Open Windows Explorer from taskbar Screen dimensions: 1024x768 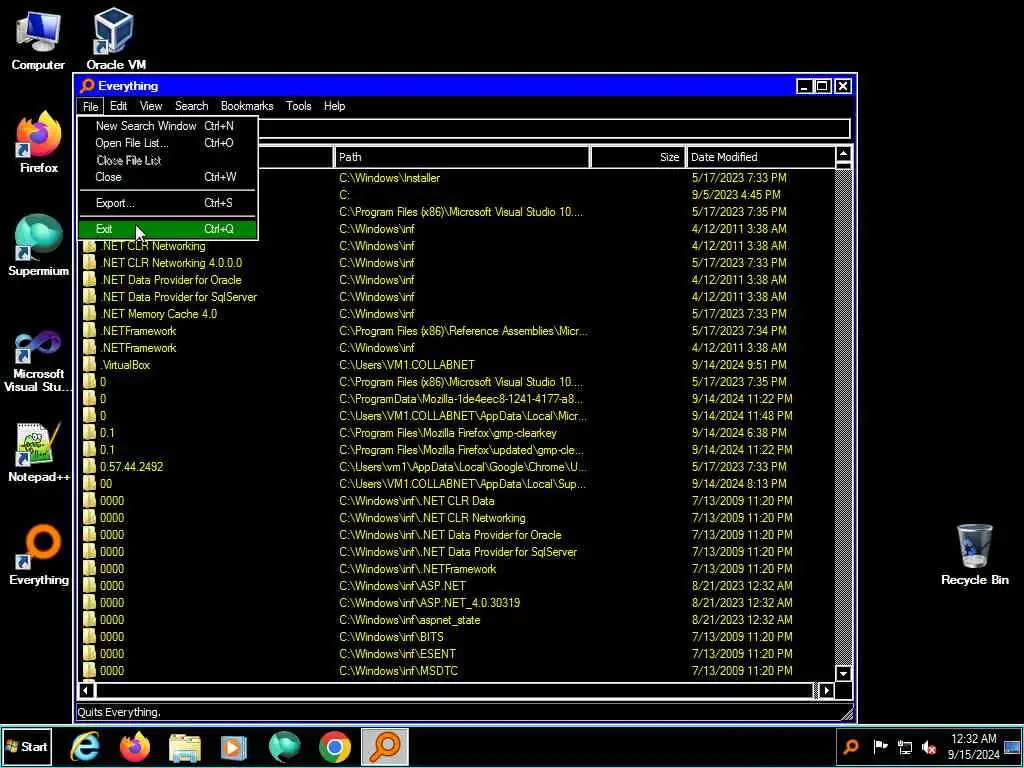185,746
